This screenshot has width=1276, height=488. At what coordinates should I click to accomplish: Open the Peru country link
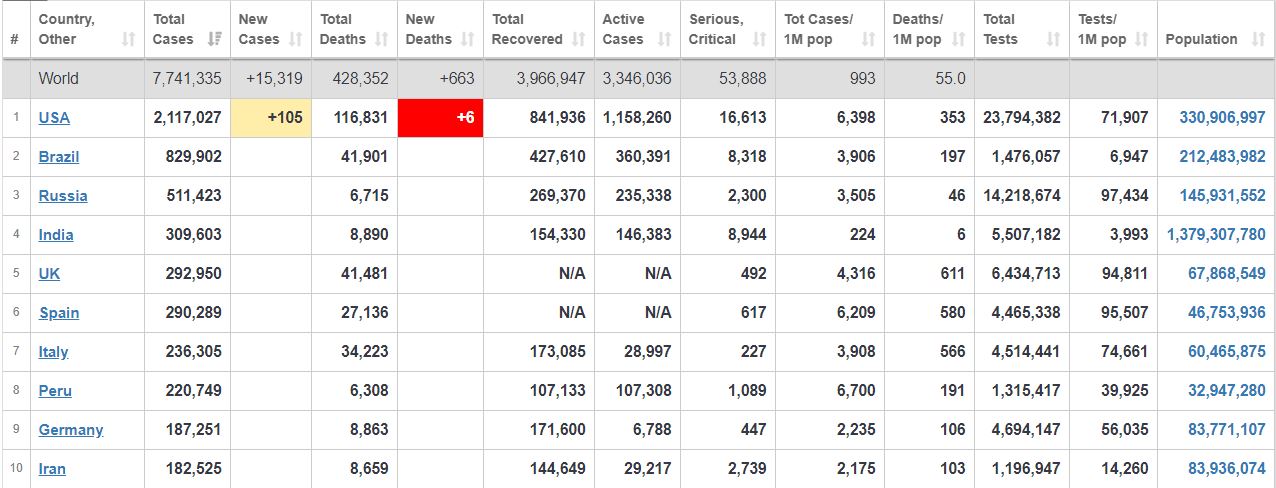coord(55,390)
